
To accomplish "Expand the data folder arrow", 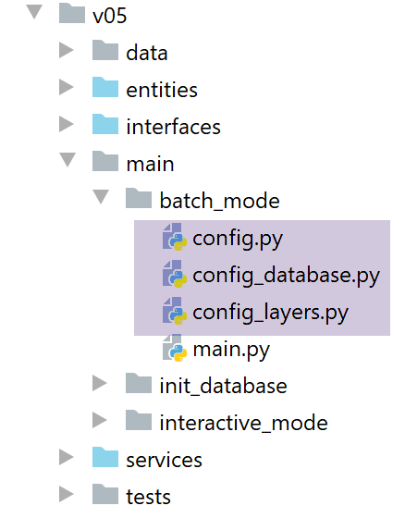I will point(66,50).
